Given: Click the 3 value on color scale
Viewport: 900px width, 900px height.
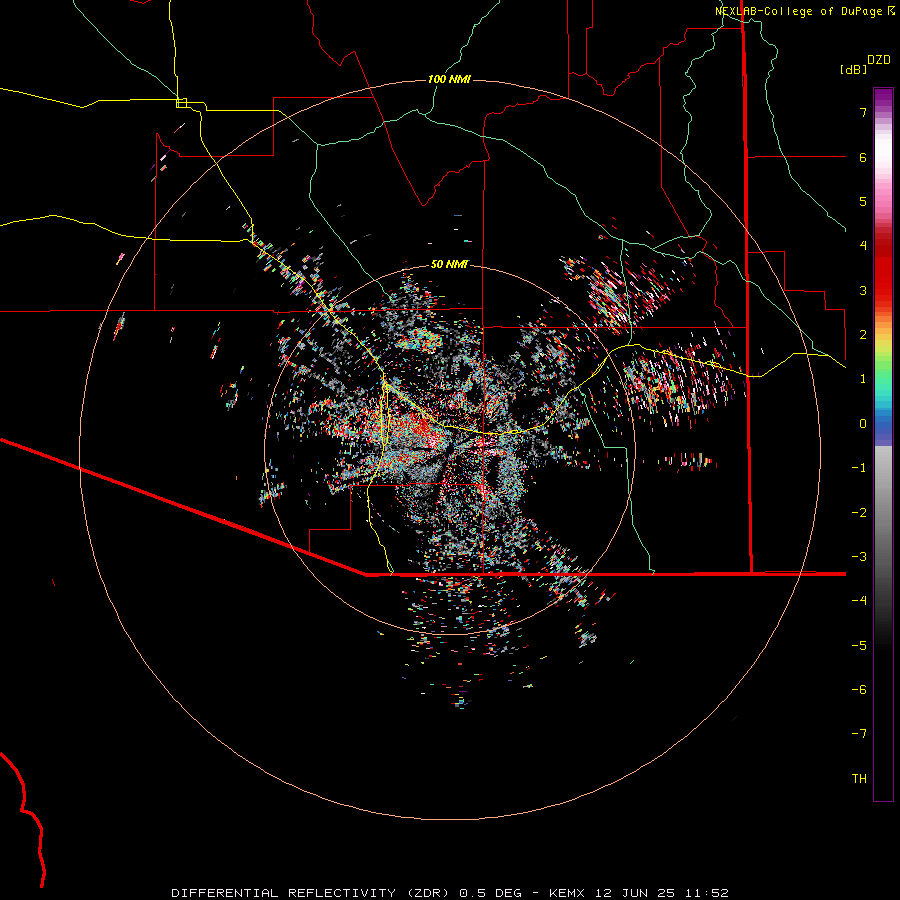Looking at the screenshot, I should 863,290.
